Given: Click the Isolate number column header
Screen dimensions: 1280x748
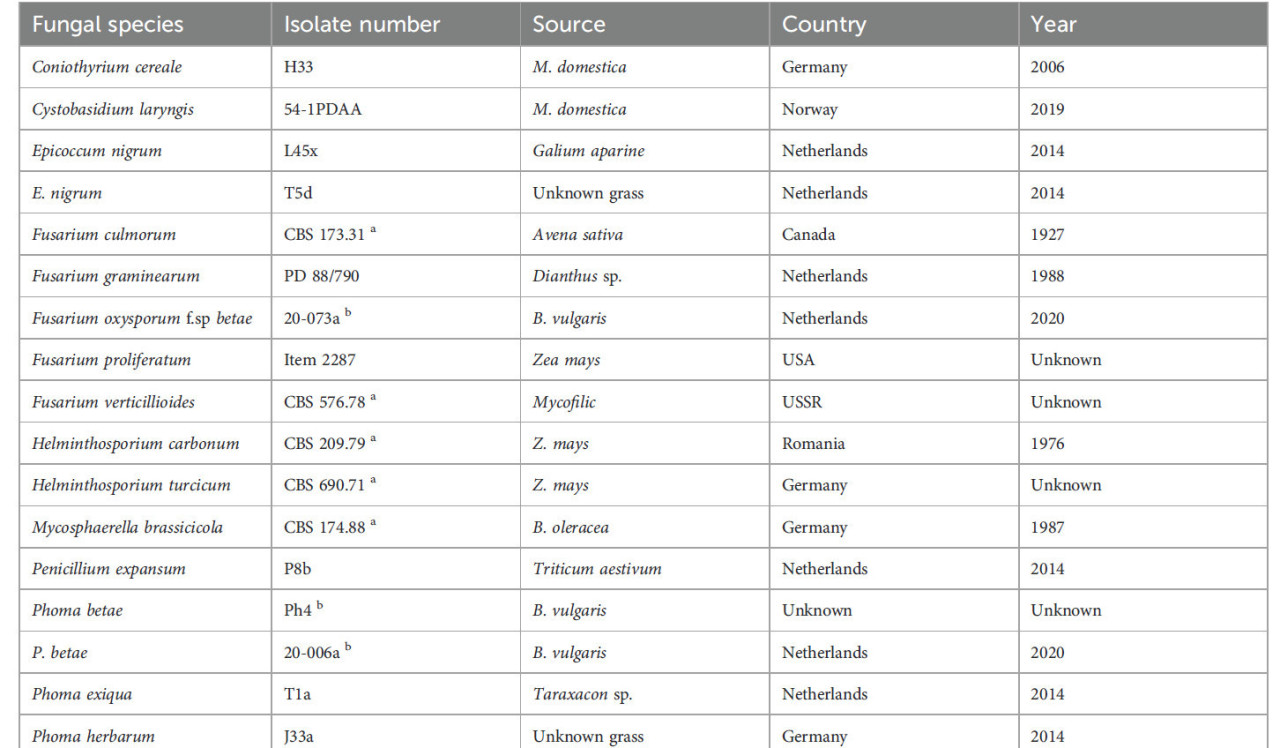Looking at the screenshot, I should click(361, 24).
